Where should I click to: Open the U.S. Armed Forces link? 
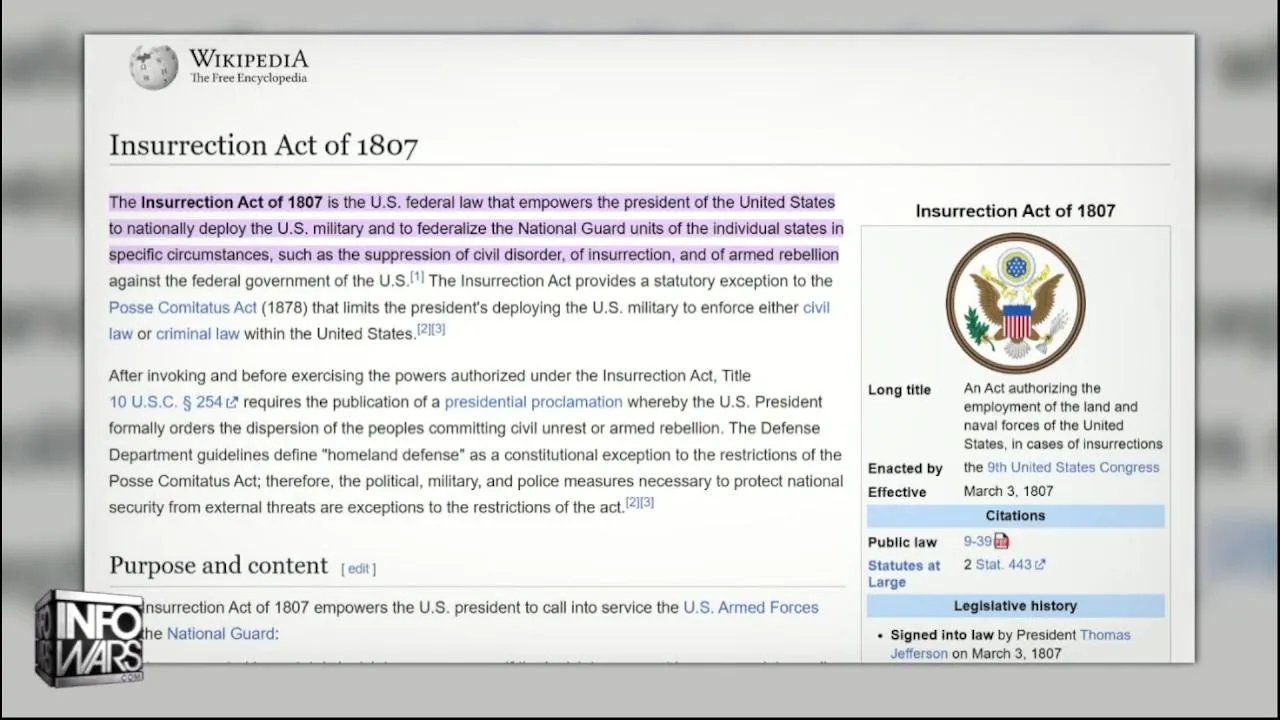click(x=750, y=607)
